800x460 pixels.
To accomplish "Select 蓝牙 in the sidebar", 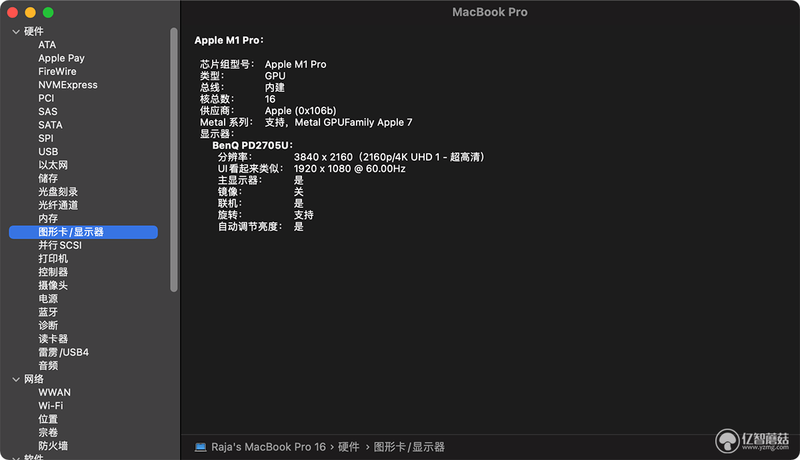I will (x=48, y=312).
